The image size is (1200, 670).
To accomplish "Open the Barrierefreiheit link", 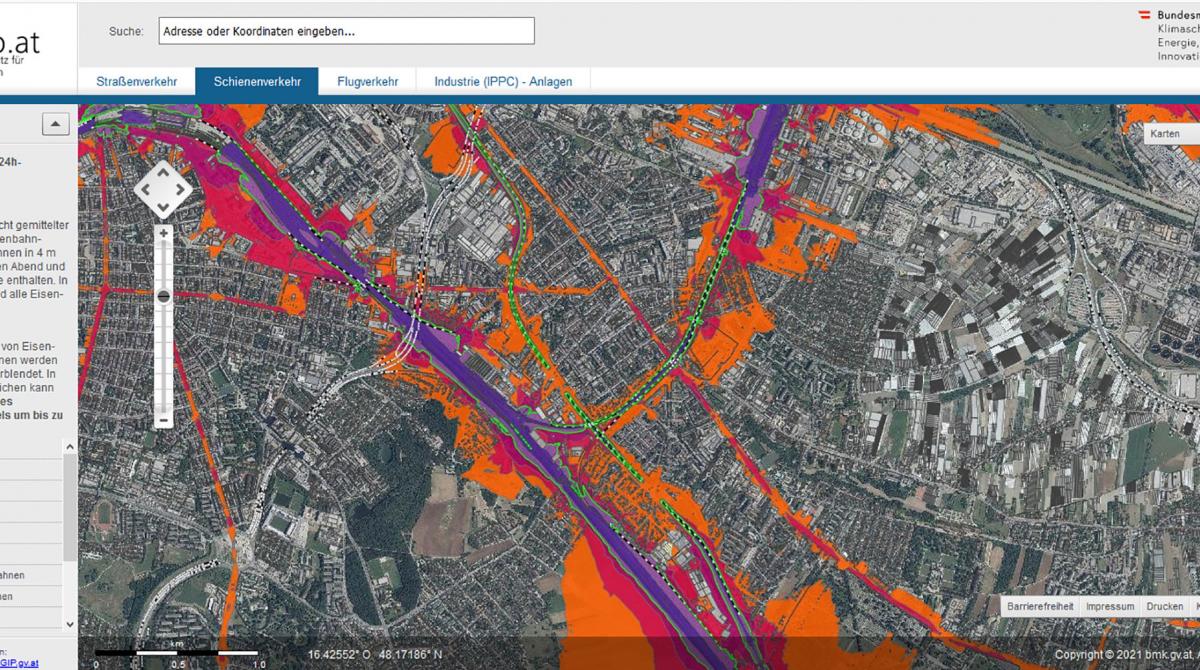I will 1040,607.
